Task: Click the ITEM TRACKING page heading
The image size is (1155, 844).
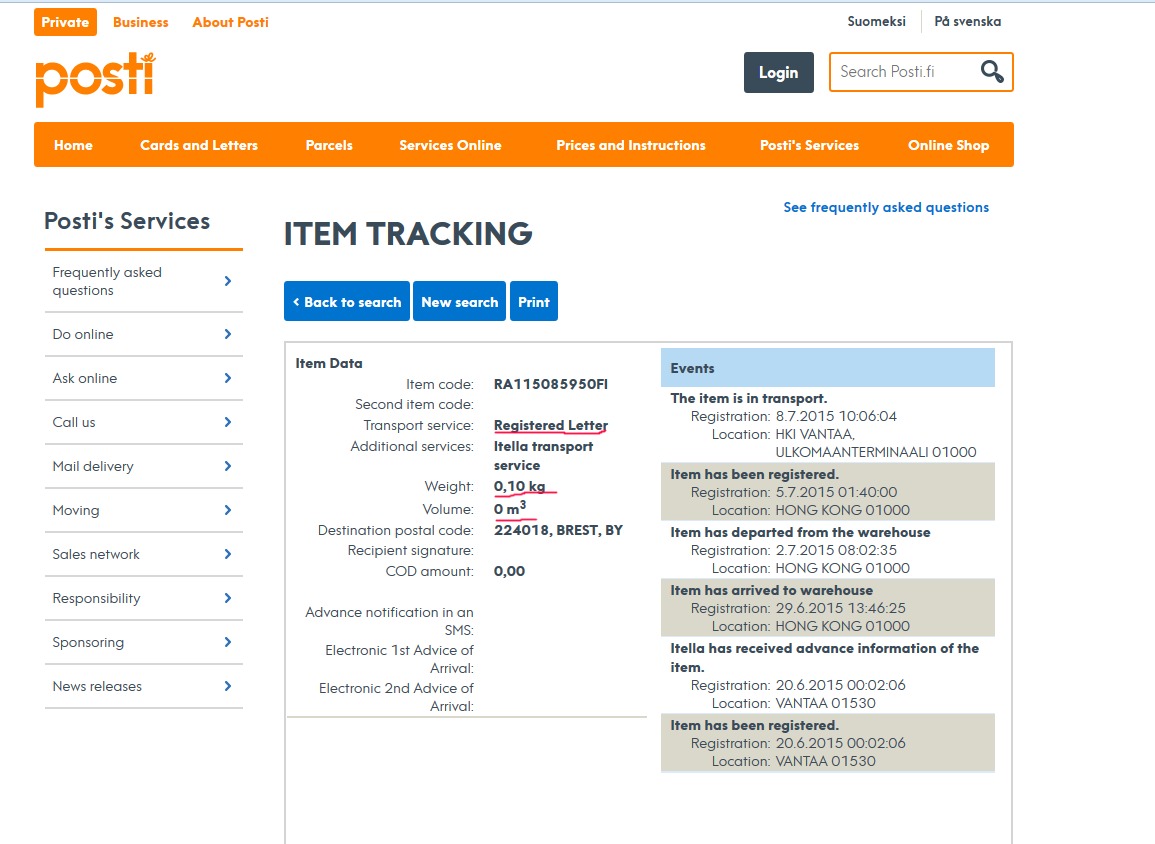Action: coord(408,234)
